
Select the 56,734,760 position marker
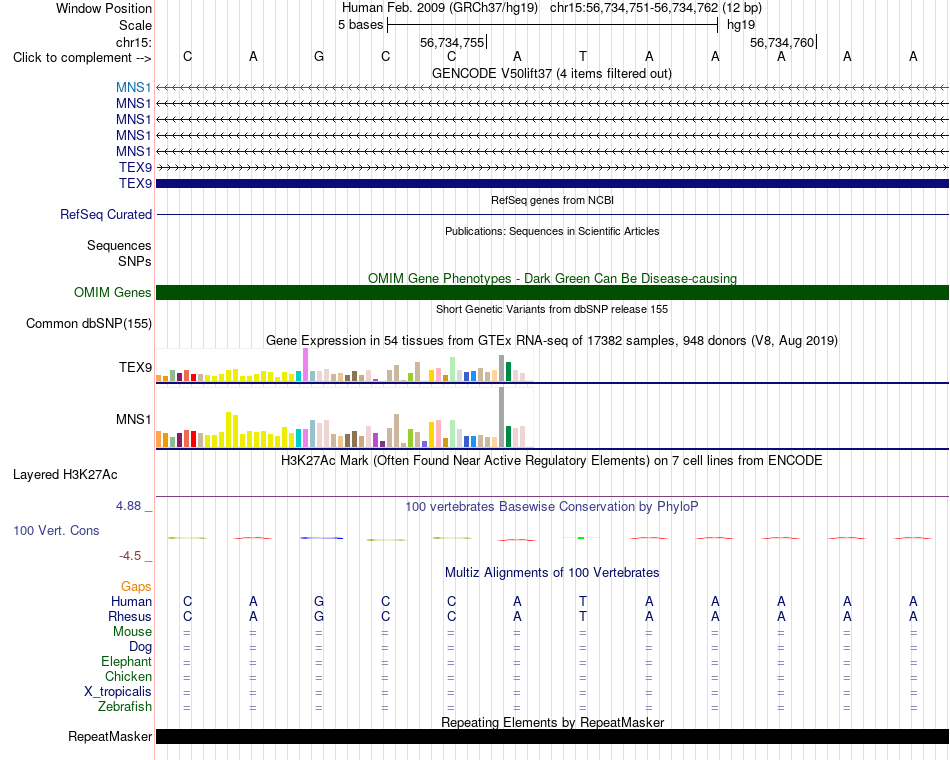(783, 42)
